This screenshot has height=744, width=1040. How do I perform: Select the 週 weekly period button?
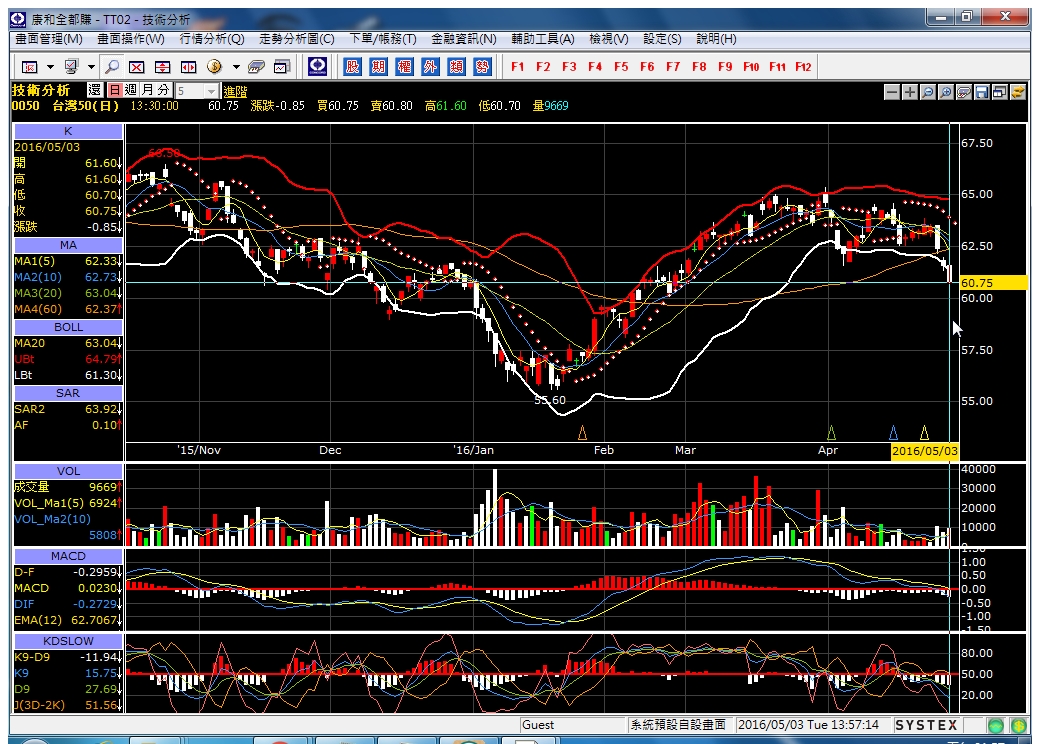131,90
